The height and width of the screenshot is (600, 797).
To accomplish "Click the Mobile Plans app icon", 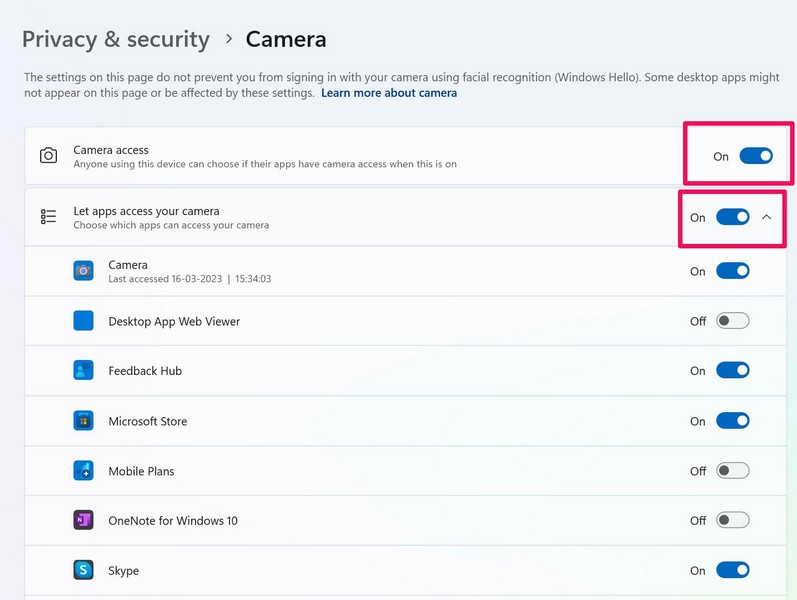I will (x=84, y=471).
